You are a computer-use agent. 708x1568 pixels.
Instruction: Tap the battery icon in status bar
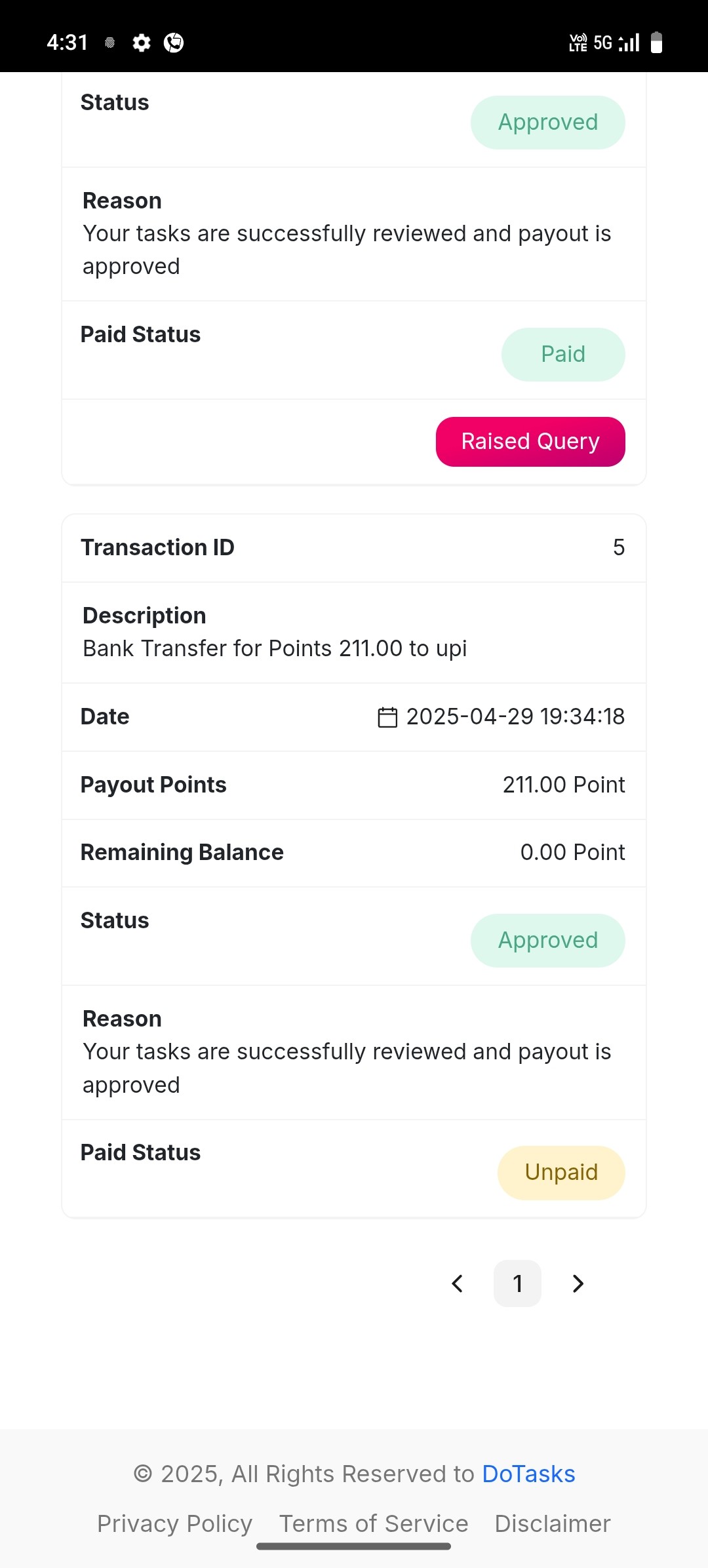(656, 43)
